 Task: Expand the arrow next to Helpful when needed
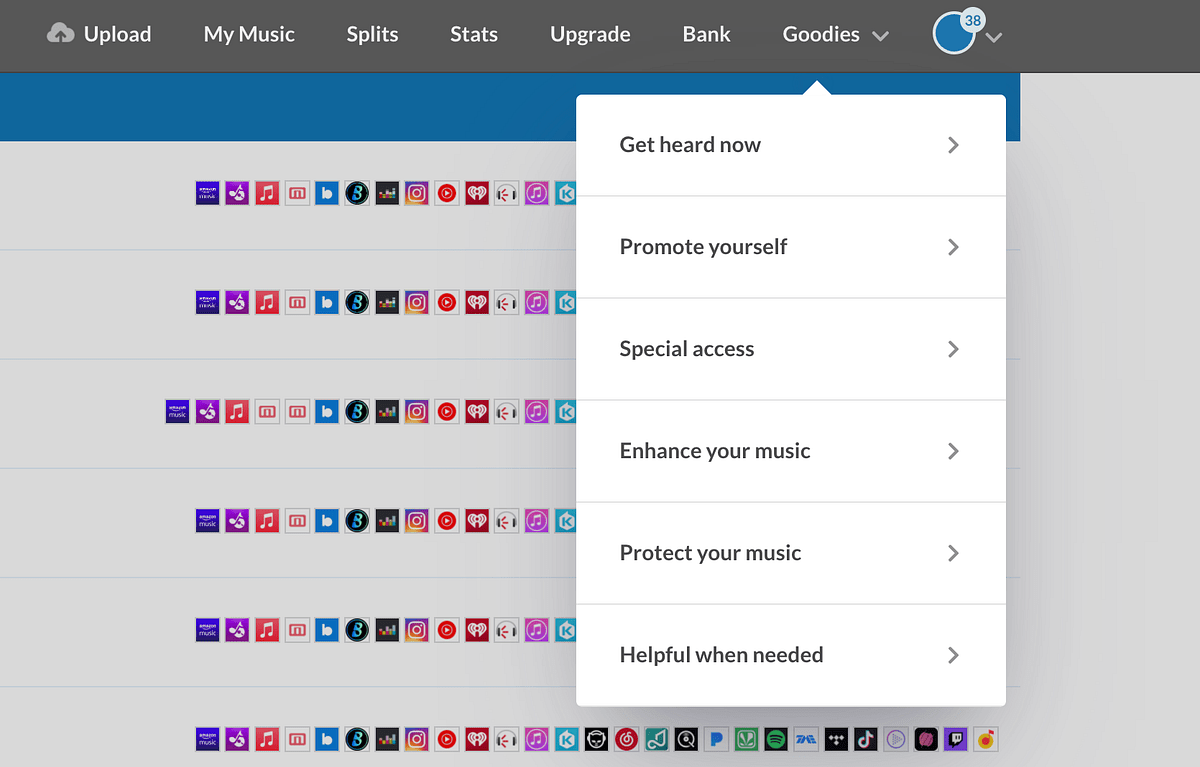(x=953, y=655)
